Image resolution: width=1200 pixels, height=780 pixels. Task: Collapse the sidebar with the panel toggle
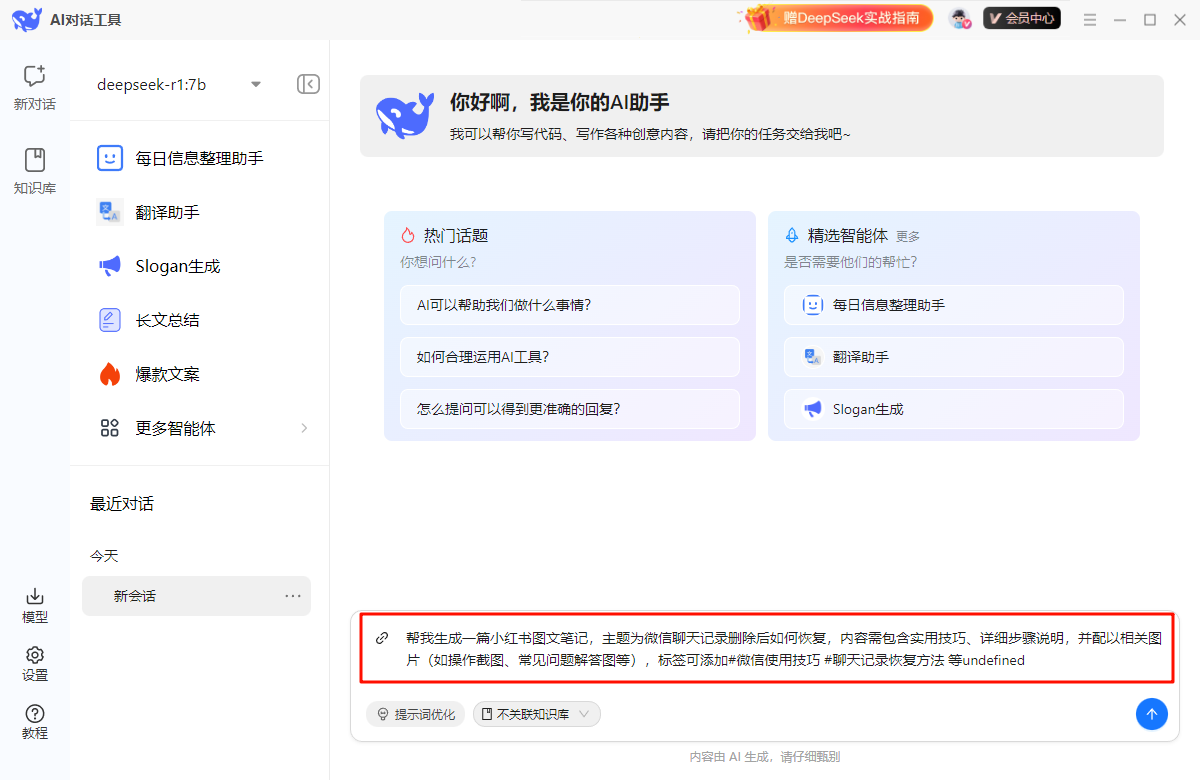click(308, 84)
